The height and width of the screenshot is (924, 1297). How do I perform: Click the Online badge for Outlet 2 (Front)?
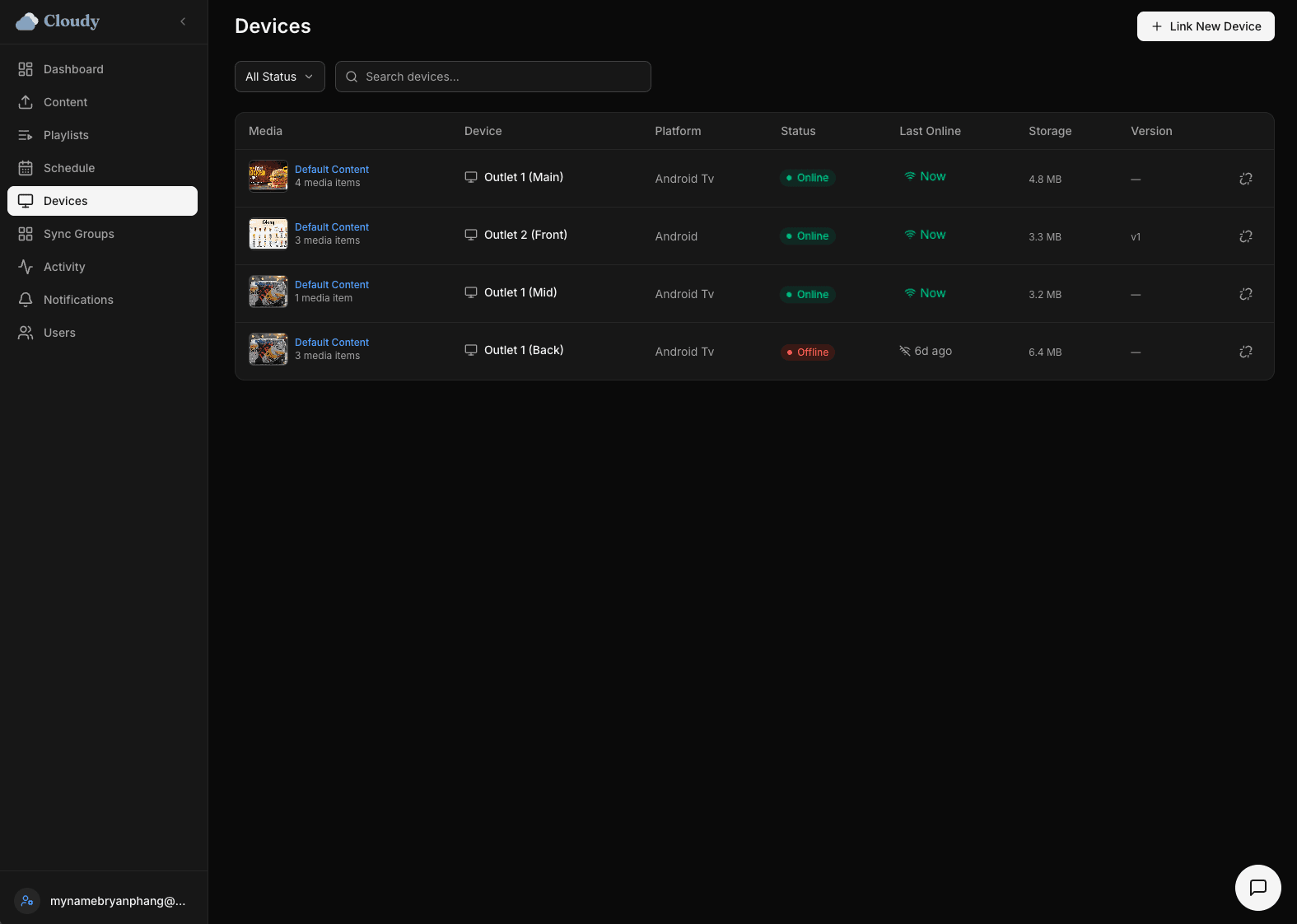808,236
